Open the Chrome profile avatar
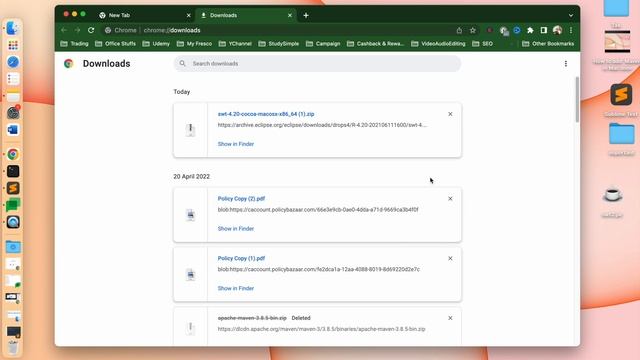640x360 pixels. 557,30
